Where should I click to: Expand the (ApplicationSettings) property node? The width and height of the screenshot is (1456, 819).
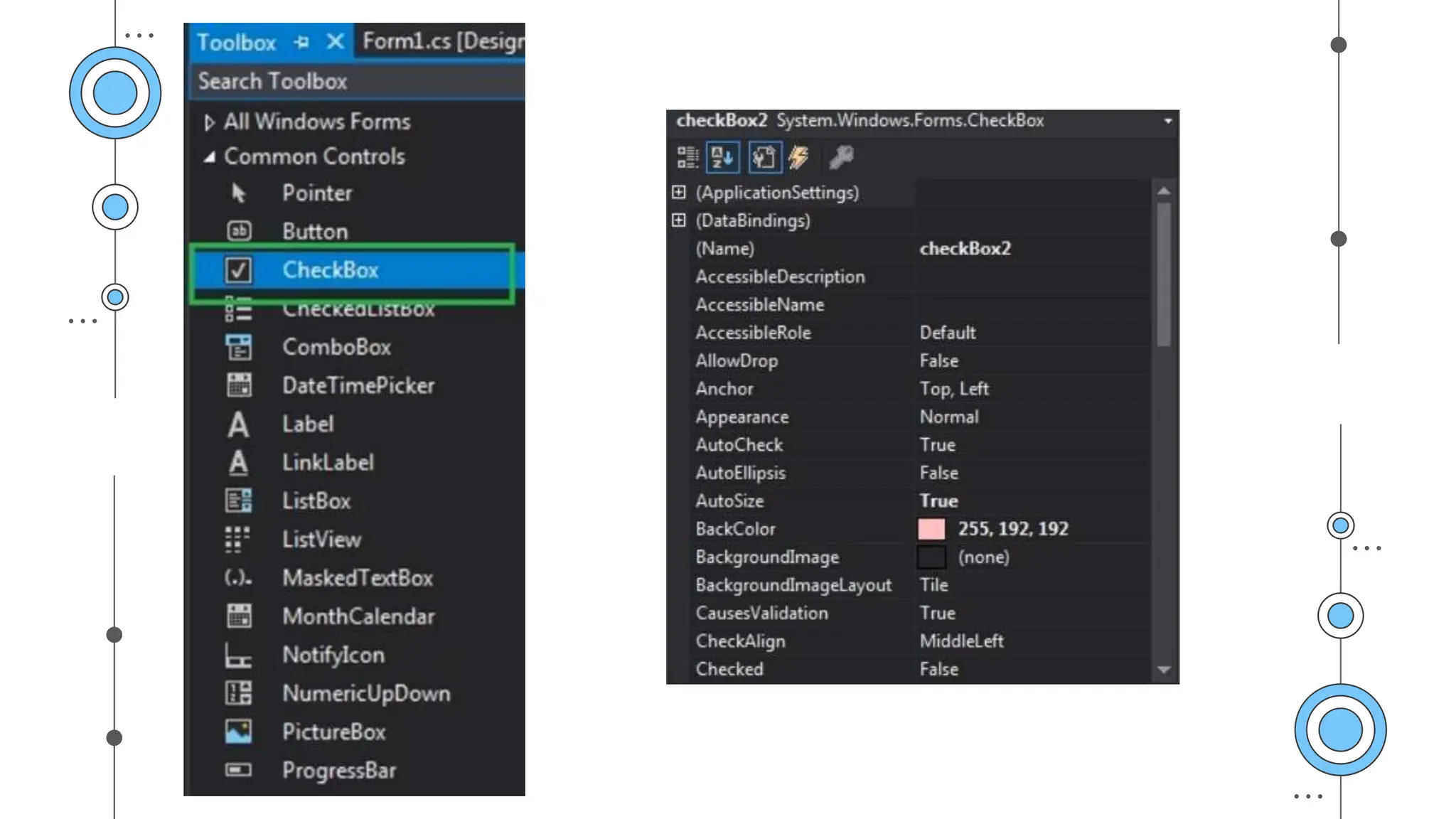[x=679, y=192]
